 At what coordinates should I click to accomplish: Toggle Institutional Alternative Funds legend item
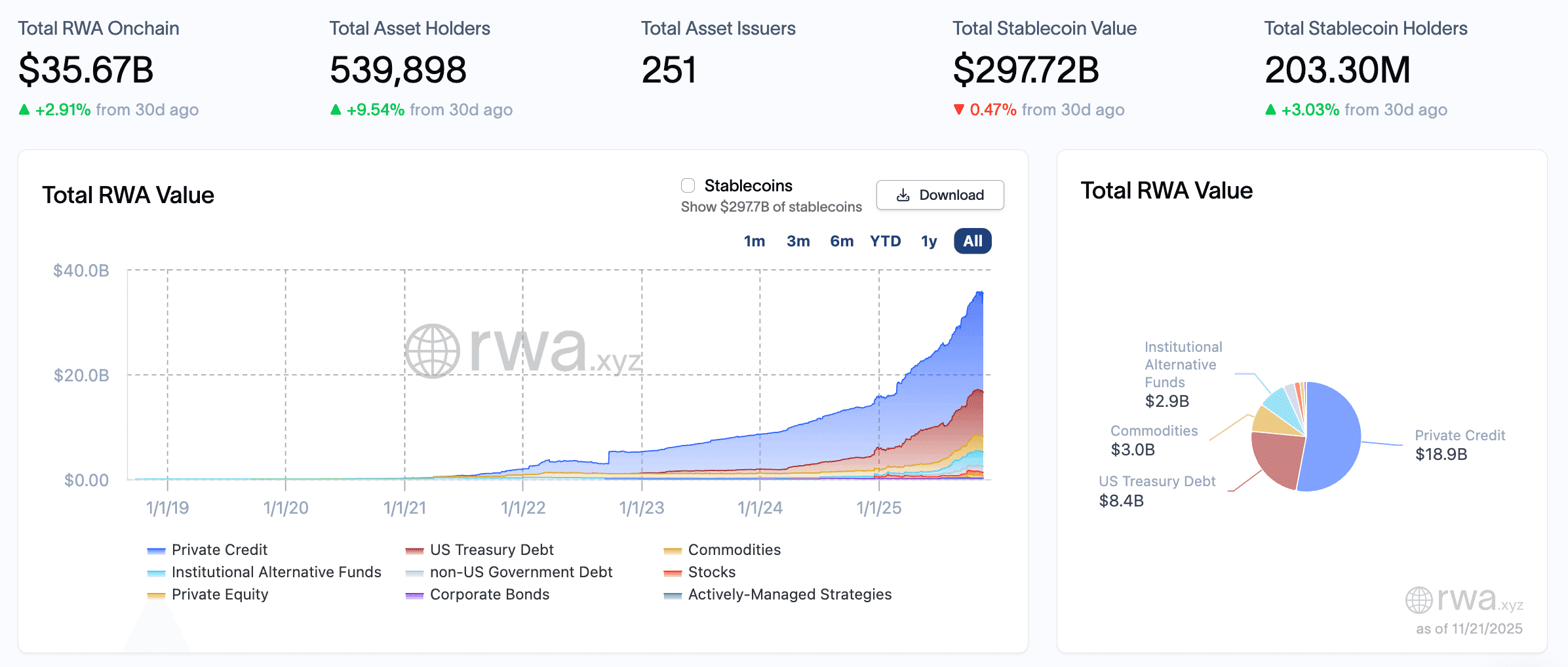click(x=157, y=573)
